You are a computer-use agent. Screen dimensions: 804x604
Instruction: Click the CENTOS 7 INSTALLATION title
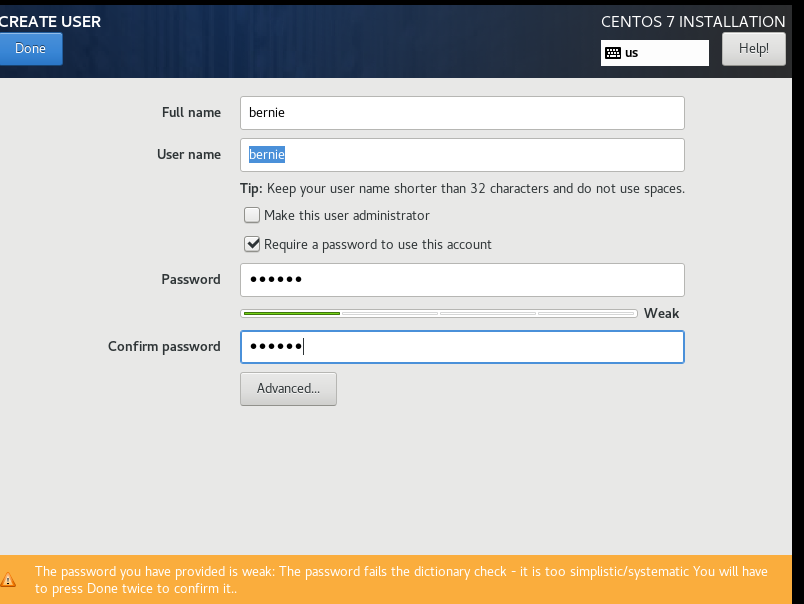693,22
